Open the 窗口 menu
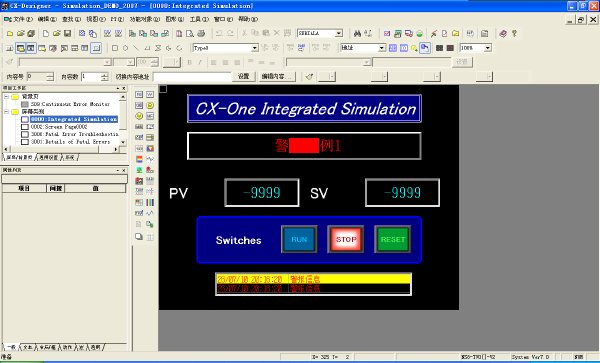The height and width of the screenshot is (363, 600). pyautogui.click(x=223, y=19)
